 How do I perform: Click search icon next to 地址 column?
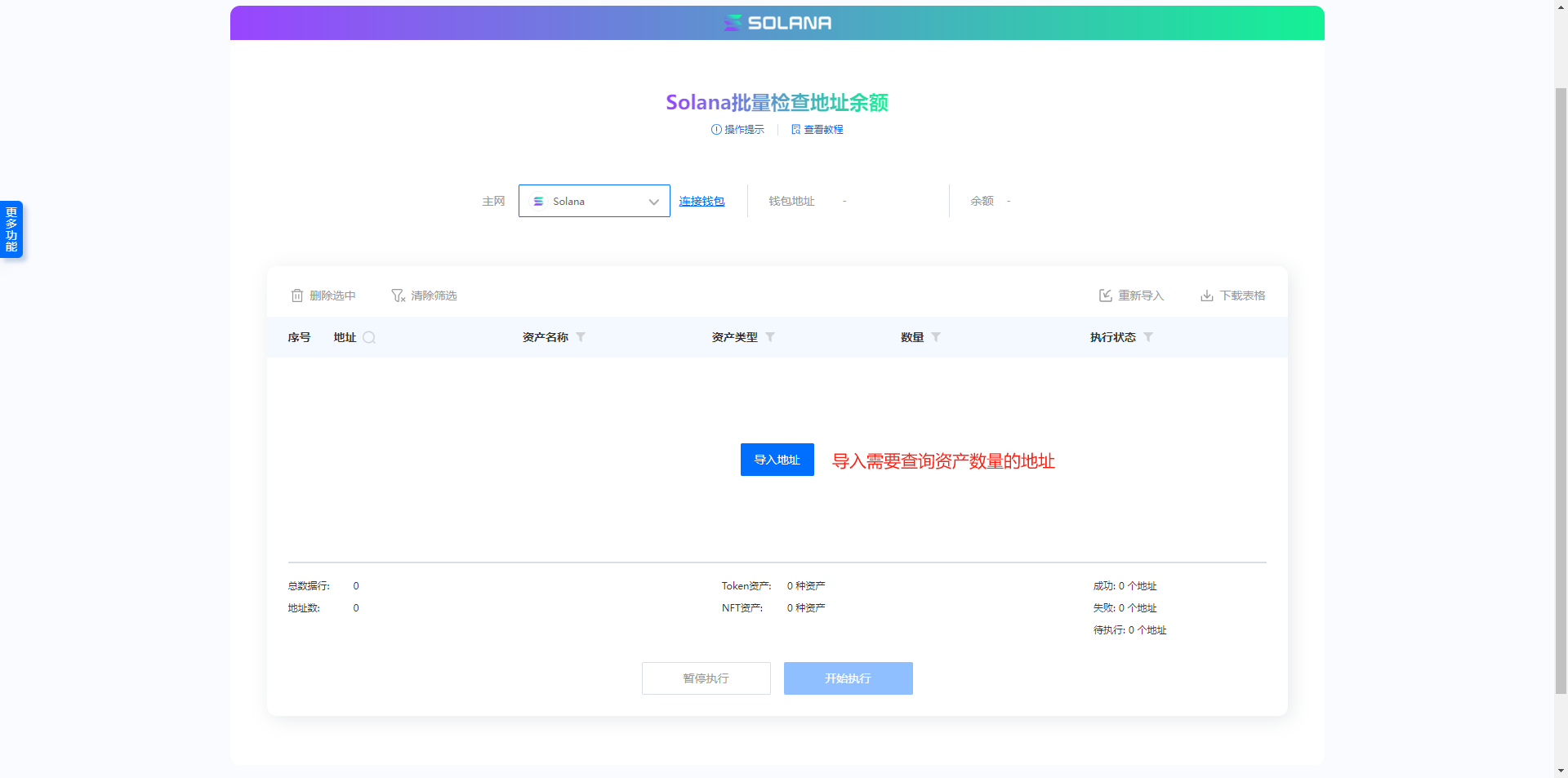pyautogui.click(x=369, y=337)
